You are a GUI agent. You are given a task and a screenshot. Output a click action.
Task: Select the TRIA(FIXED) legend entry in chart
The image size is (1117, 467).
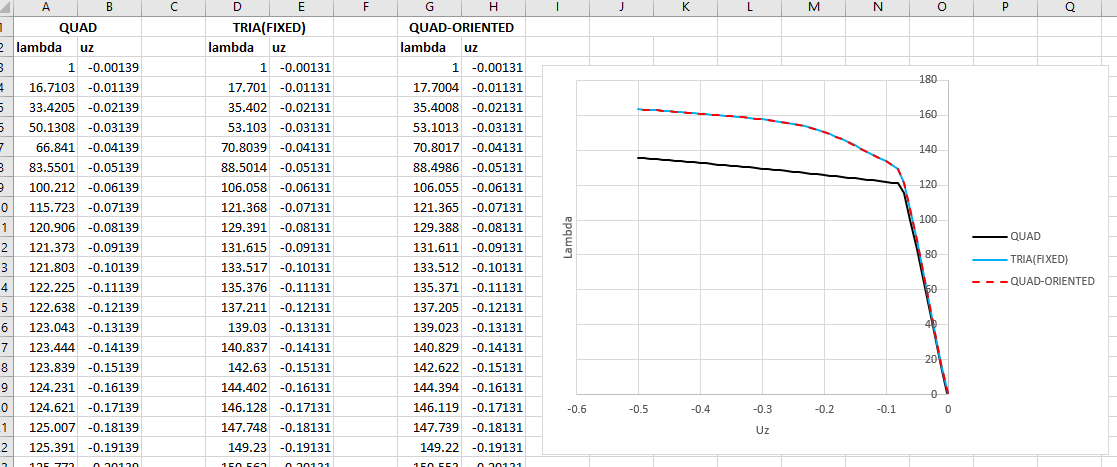click(x=1020, y=258)
